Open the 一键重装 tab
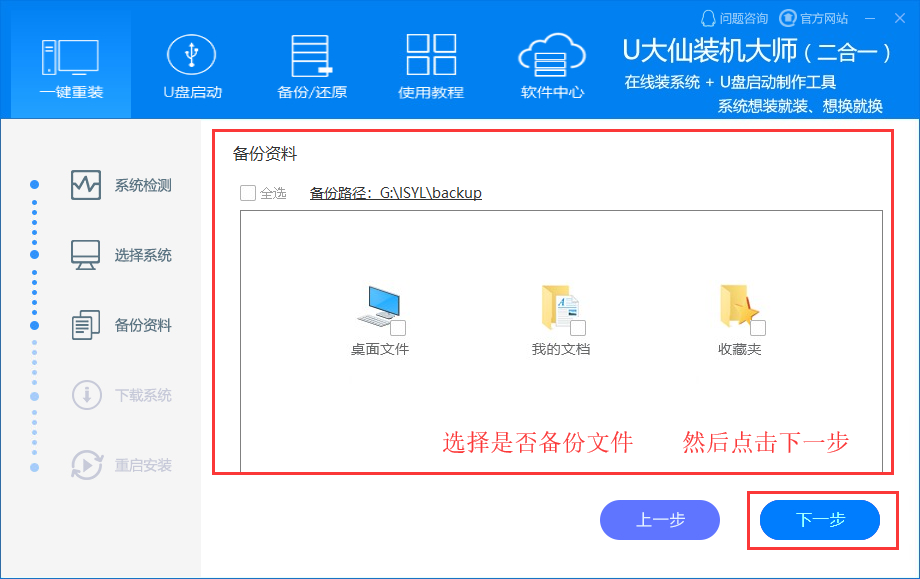 [71, 66]
